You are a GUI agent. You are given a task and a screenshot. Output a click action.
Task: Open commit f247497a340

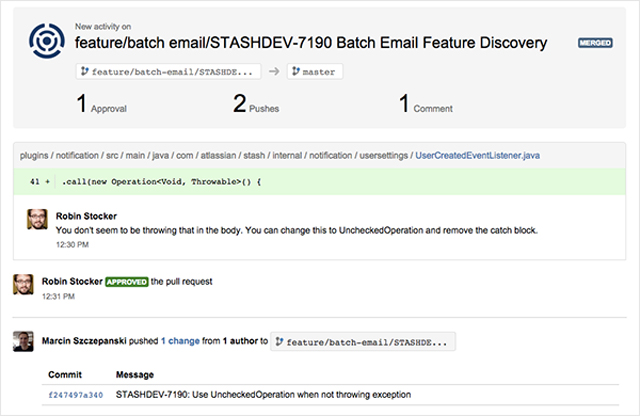76,395
